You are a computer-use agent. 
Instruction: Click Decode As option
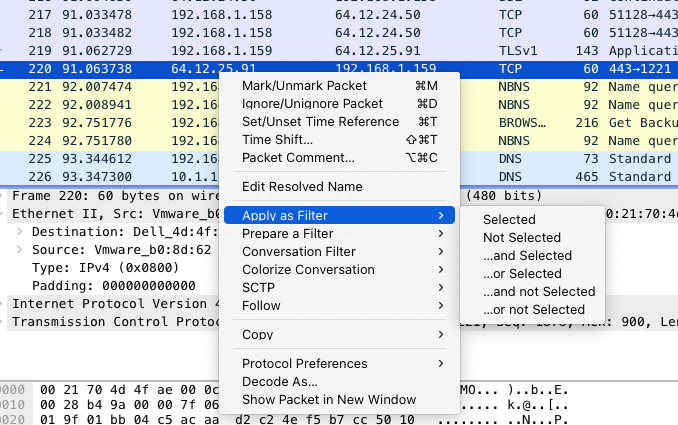tap(280, 382)
